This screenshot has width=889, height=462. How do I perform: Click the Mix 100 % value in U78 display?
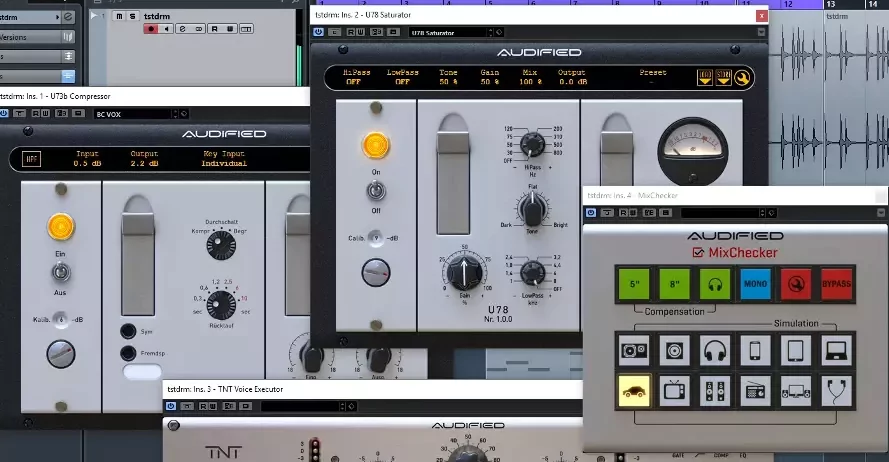(x=530, y=82)
